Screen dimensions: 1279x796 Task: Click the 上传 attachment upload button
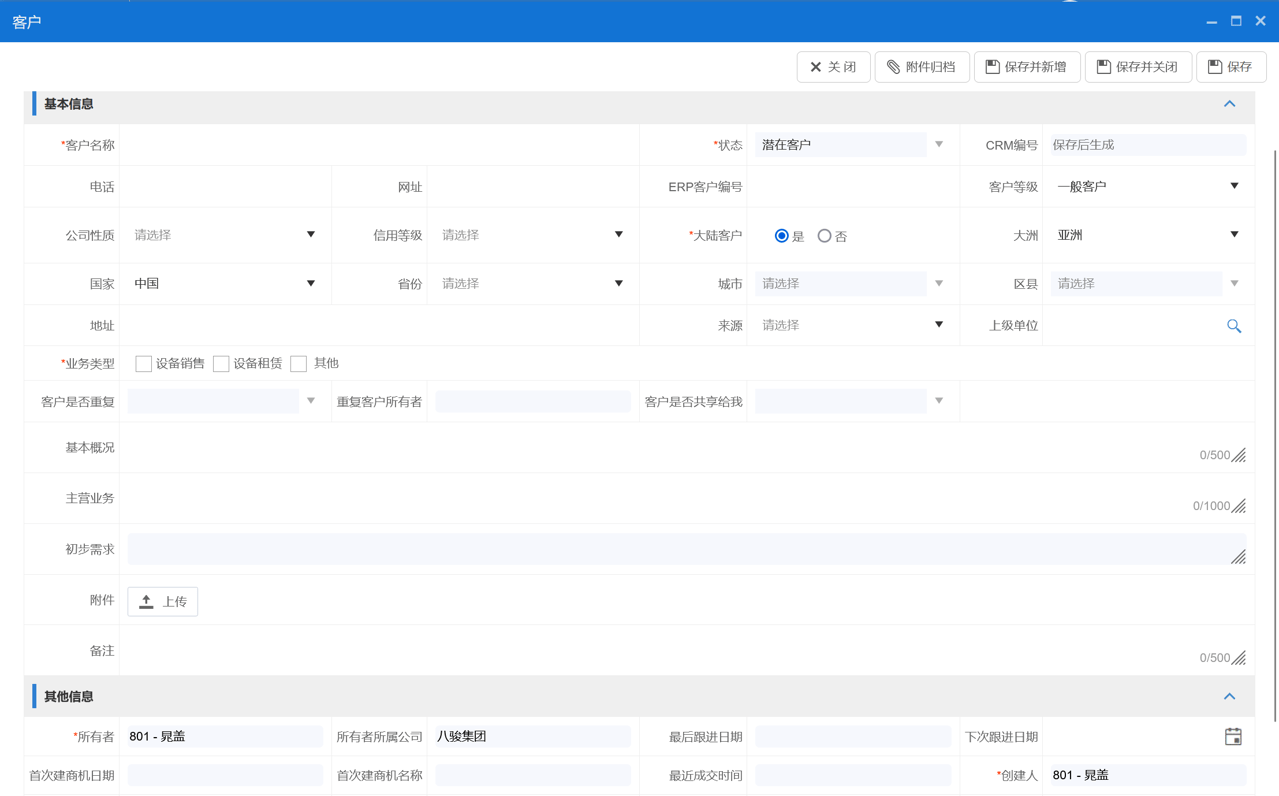click(x=163, y=601)
